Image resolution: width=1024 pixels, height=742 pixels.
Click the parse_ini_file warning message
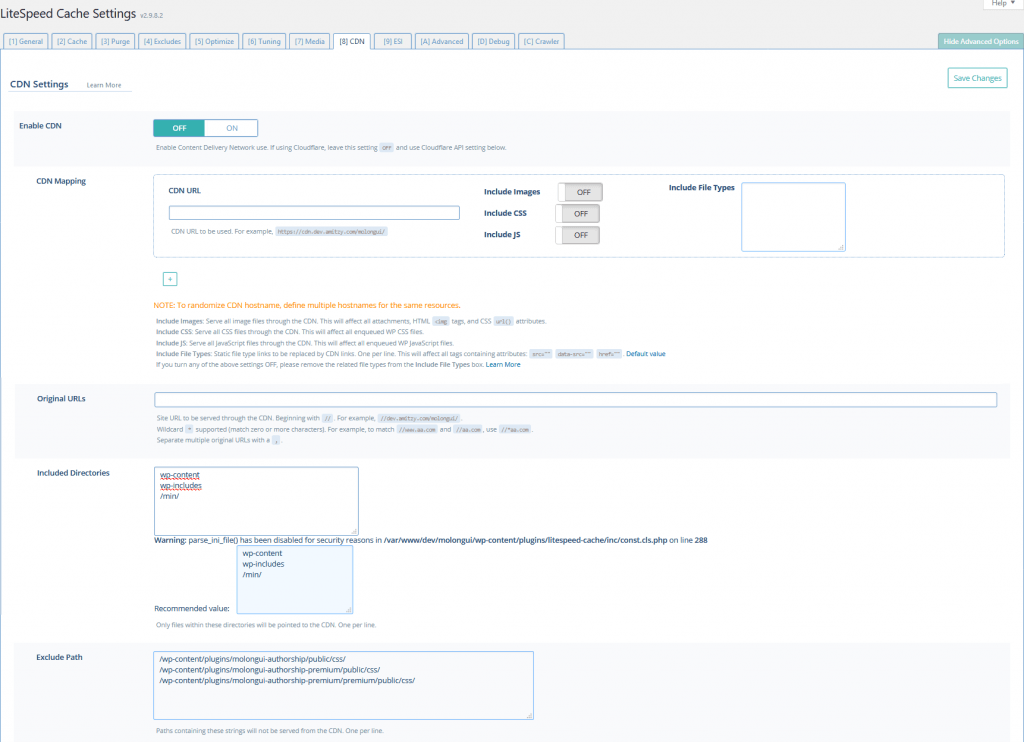(431, 540)
